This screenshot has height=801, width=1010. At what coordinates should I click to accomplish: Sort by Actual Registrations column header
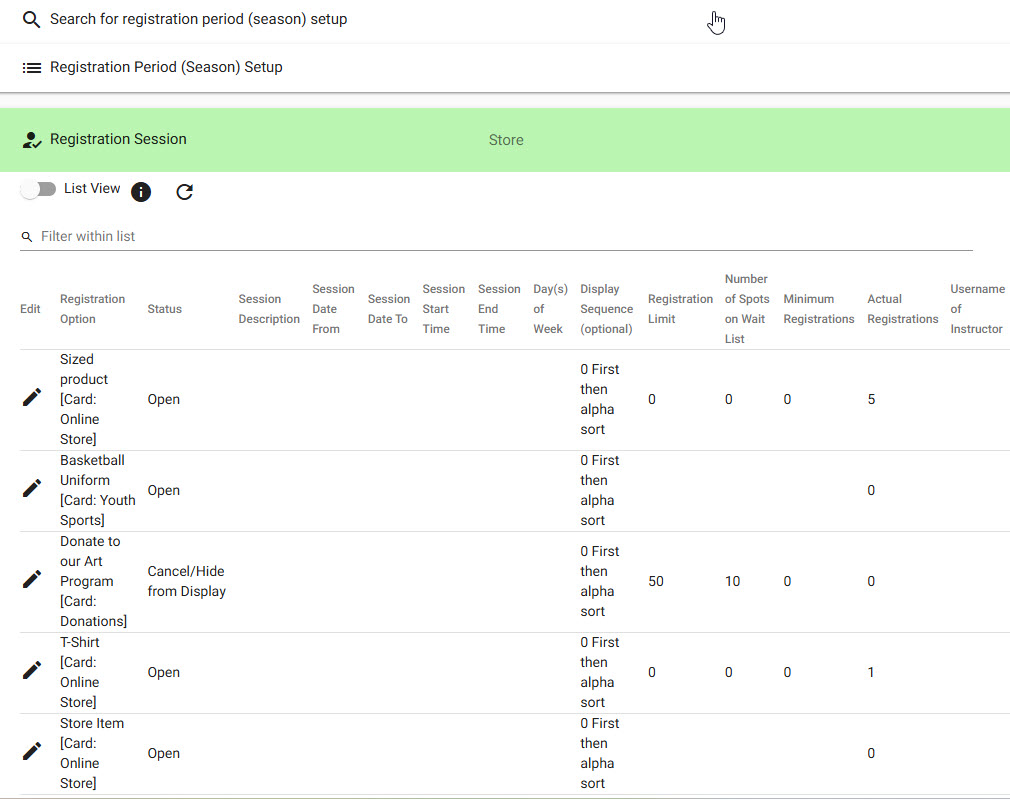tap(902, 309)
